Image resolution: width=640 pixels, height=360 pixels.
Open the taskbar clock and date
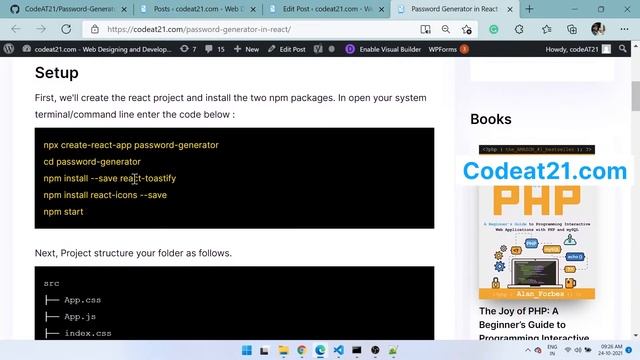pos(611,350)
